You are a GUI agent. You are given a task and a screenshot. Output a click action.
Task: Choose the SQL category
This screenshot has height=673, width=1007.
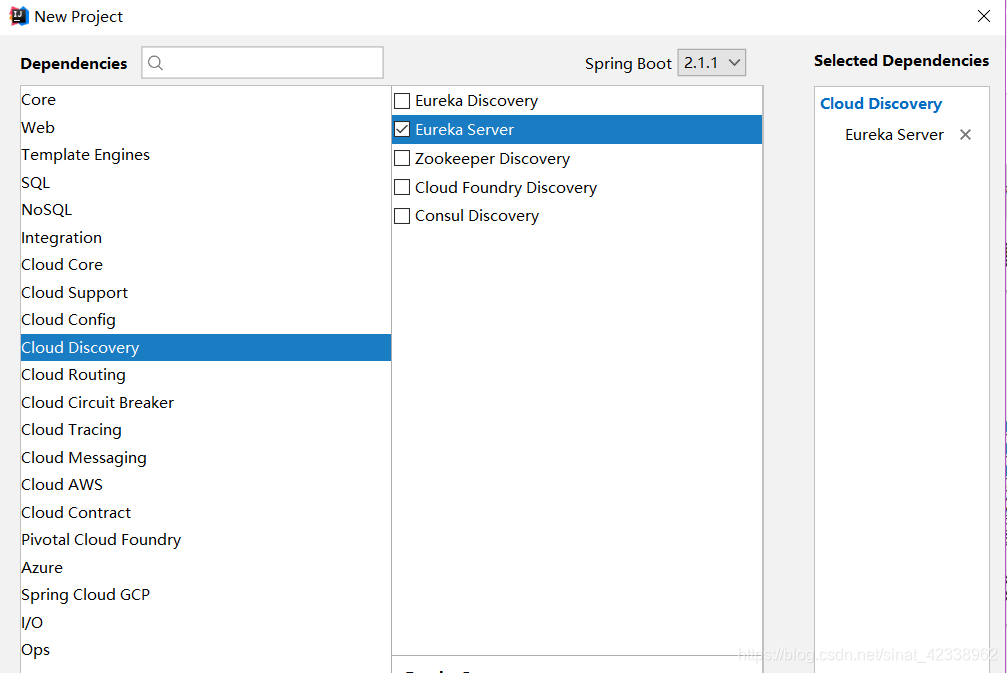(x=206, y=182)
